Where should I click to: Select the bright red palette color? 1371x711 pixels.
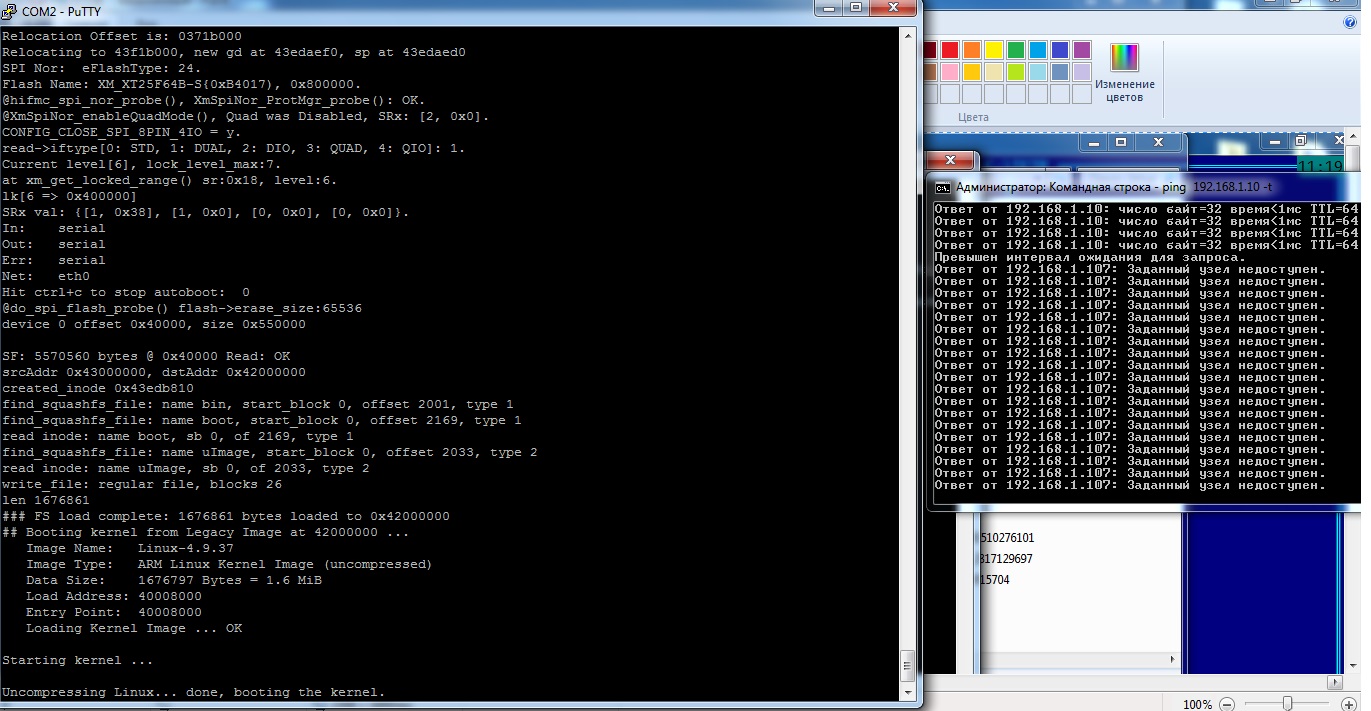click(x=950, y=50)
